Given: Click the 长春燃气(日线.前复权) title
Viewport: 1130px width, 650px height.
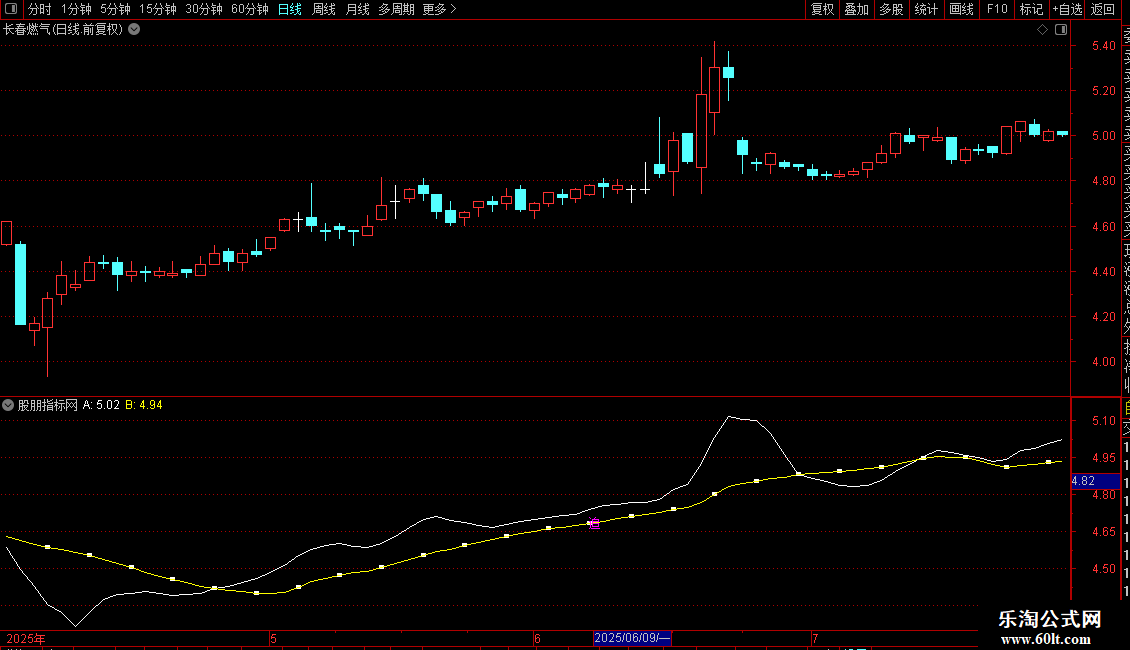Looking at the screenshot, I should tap(63, 30).
